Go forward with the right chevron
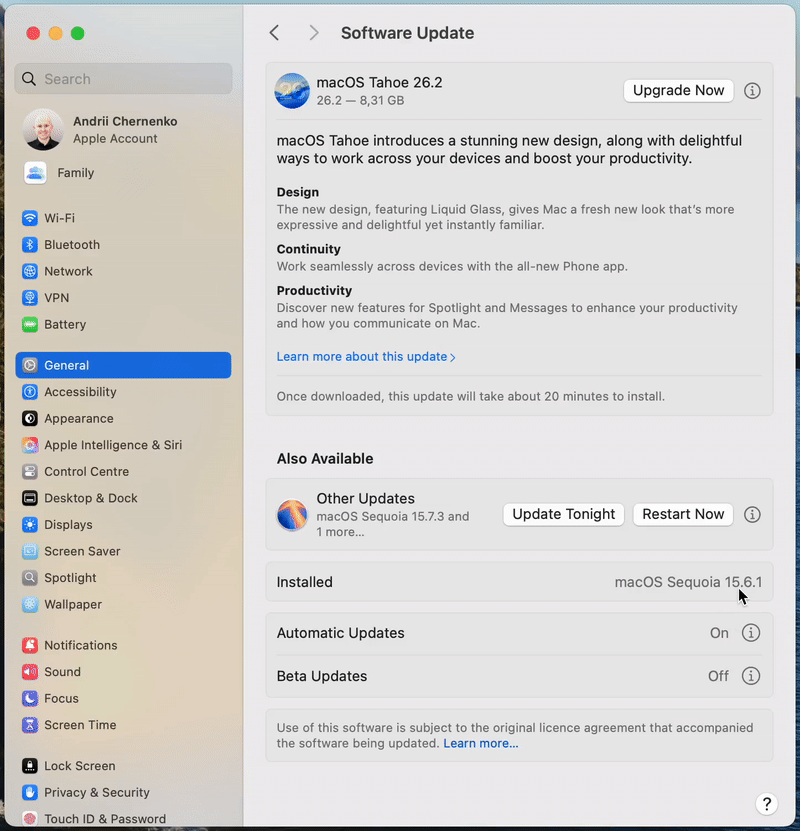 tap(314, 33)
